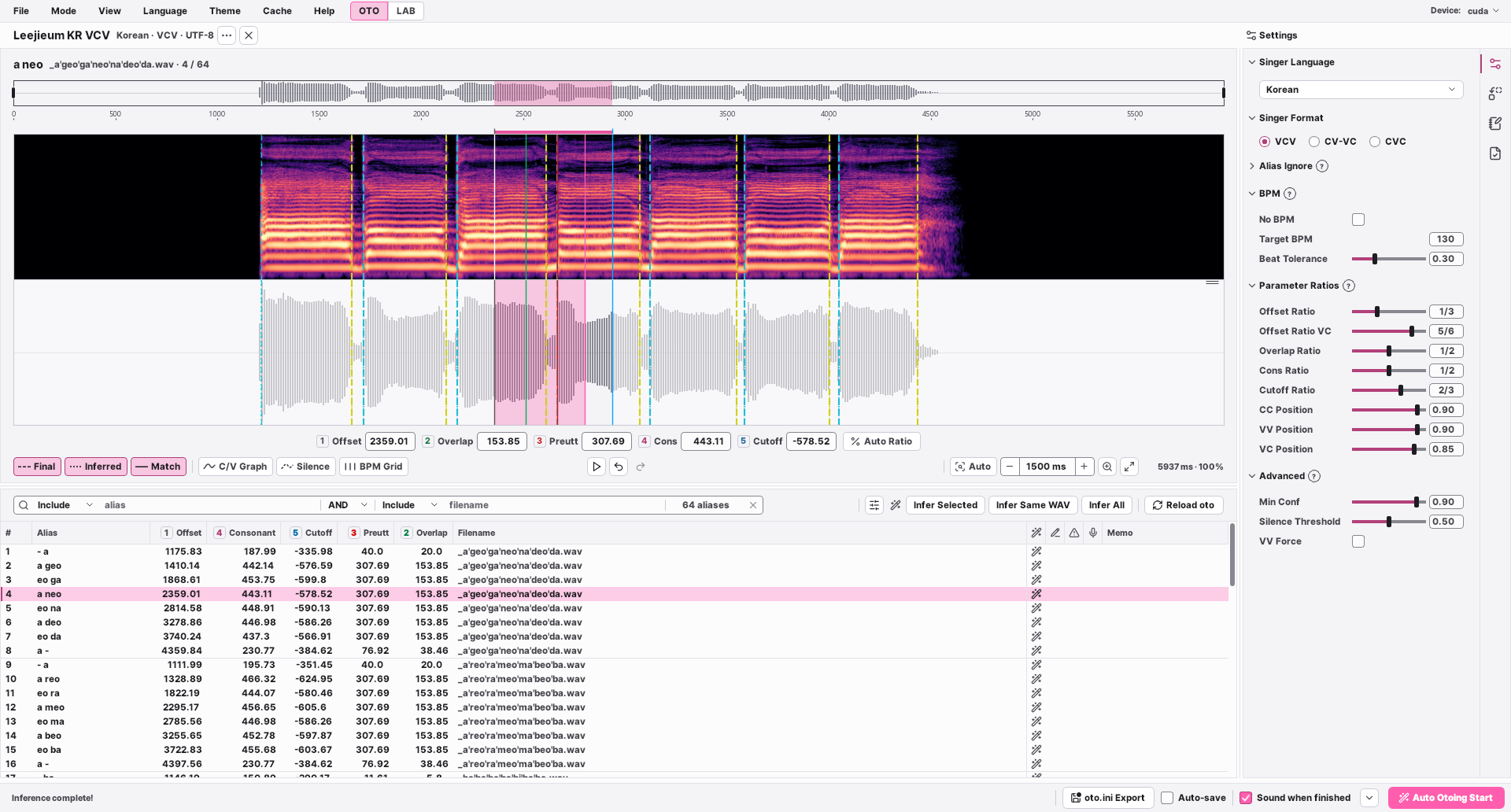Image resolution: width=1511 pixels, height=812 pixels.
Task: Open the dropdown beside Sound when finished
Action: pos(1369,798)
